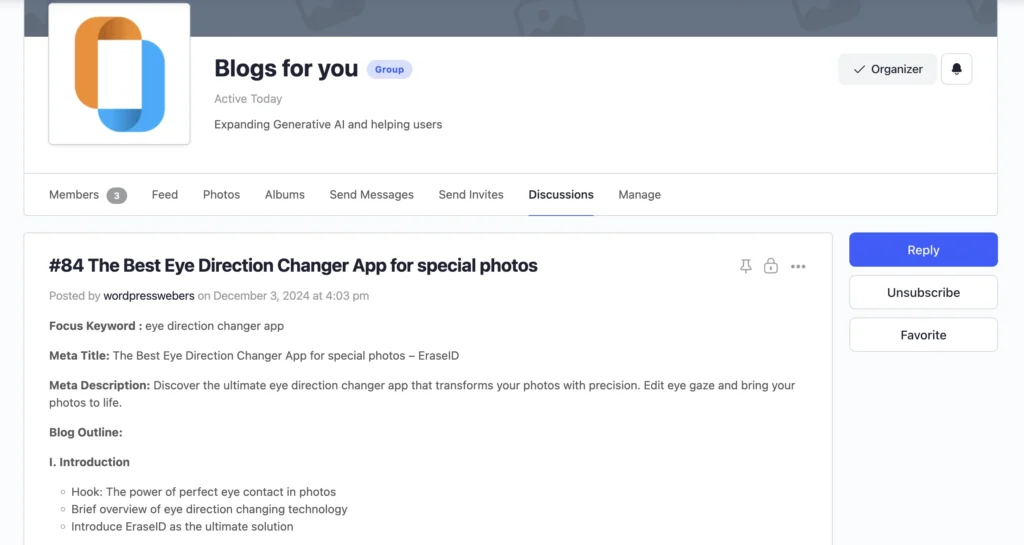Click the Blogs for you group avatar
This screenshot has height=545, width=1024.
120,74
